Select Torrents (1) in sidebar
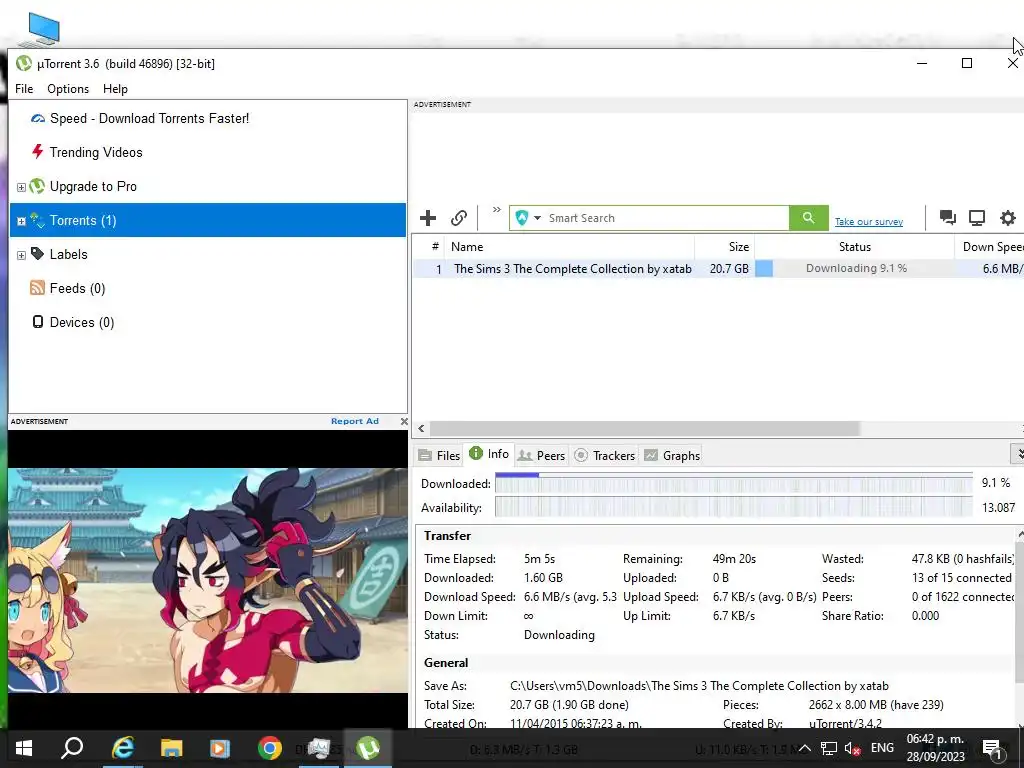Viewport: 1024px width, 768px height. point(208,220)
